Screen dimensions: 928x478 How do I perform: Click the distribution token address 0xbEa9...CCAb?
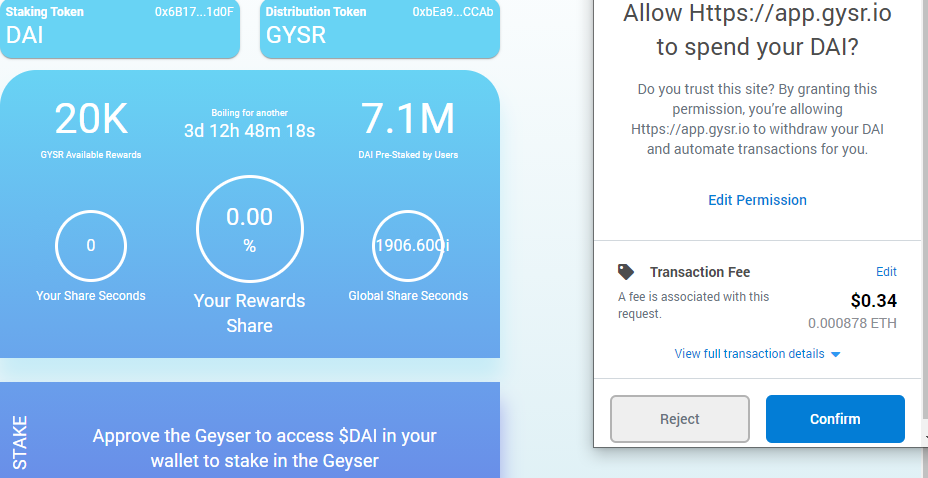click(x=453, y=12)
